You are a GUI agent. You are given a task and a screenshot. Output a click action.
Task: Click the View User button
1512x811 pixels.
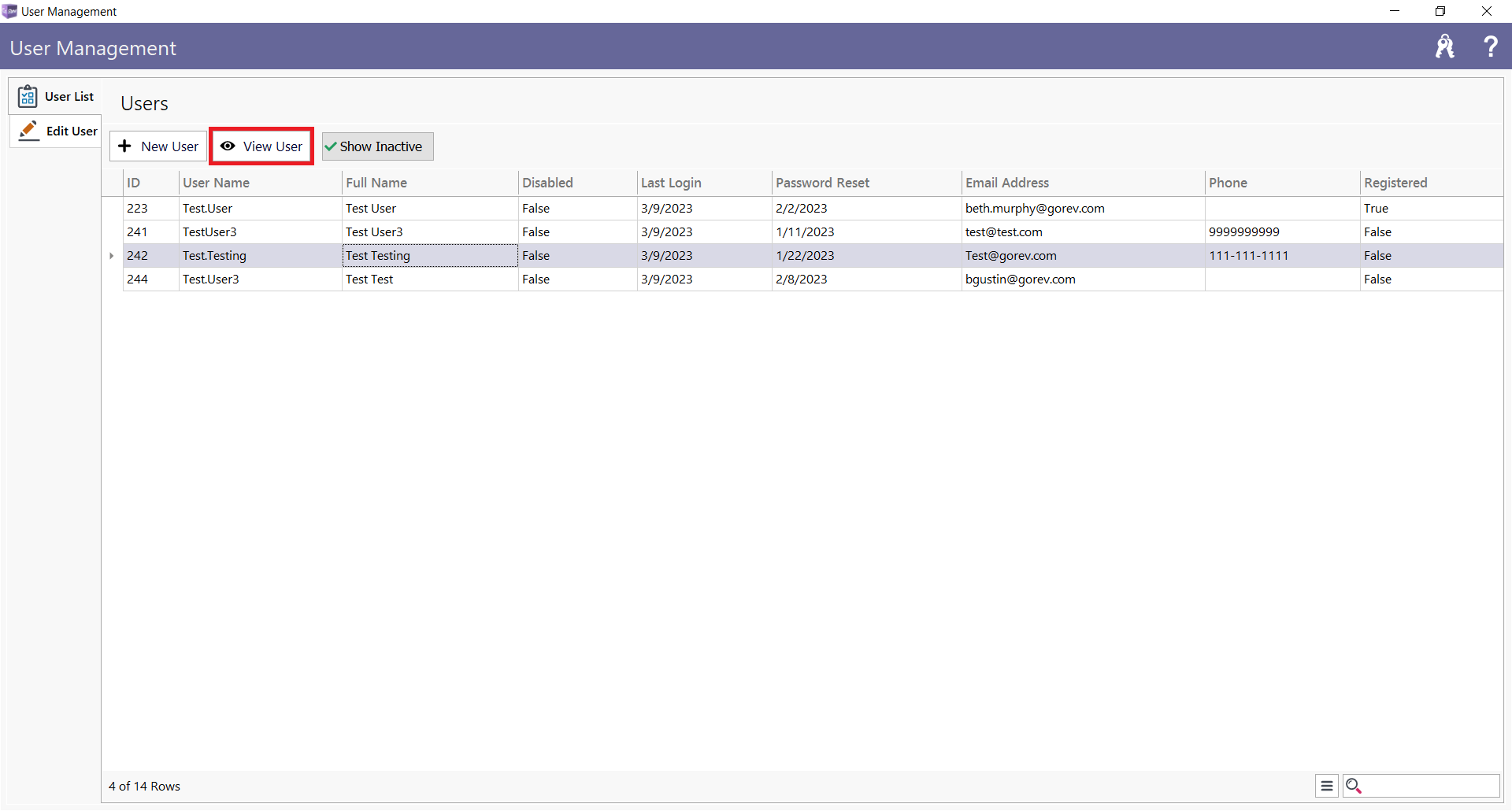261,146
